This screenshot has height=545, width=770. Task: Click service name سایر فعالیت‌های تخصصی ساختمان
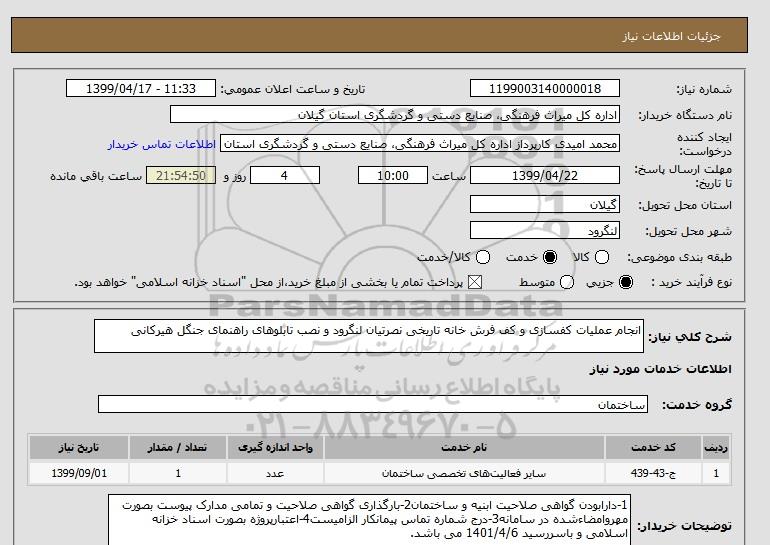point(464,474)
